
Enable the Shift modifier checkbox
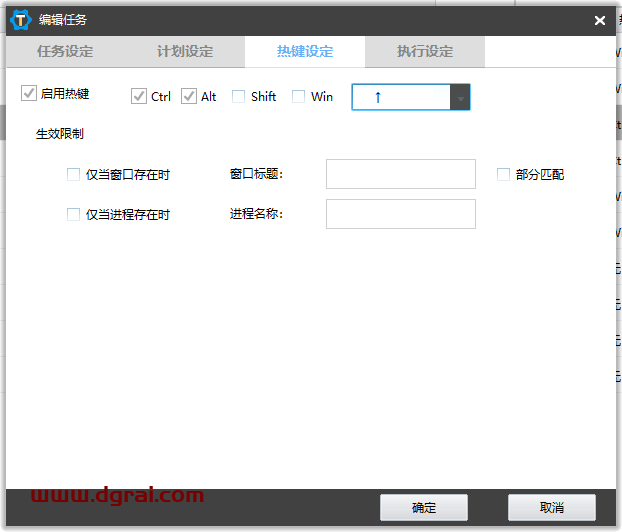pos(238,96)
